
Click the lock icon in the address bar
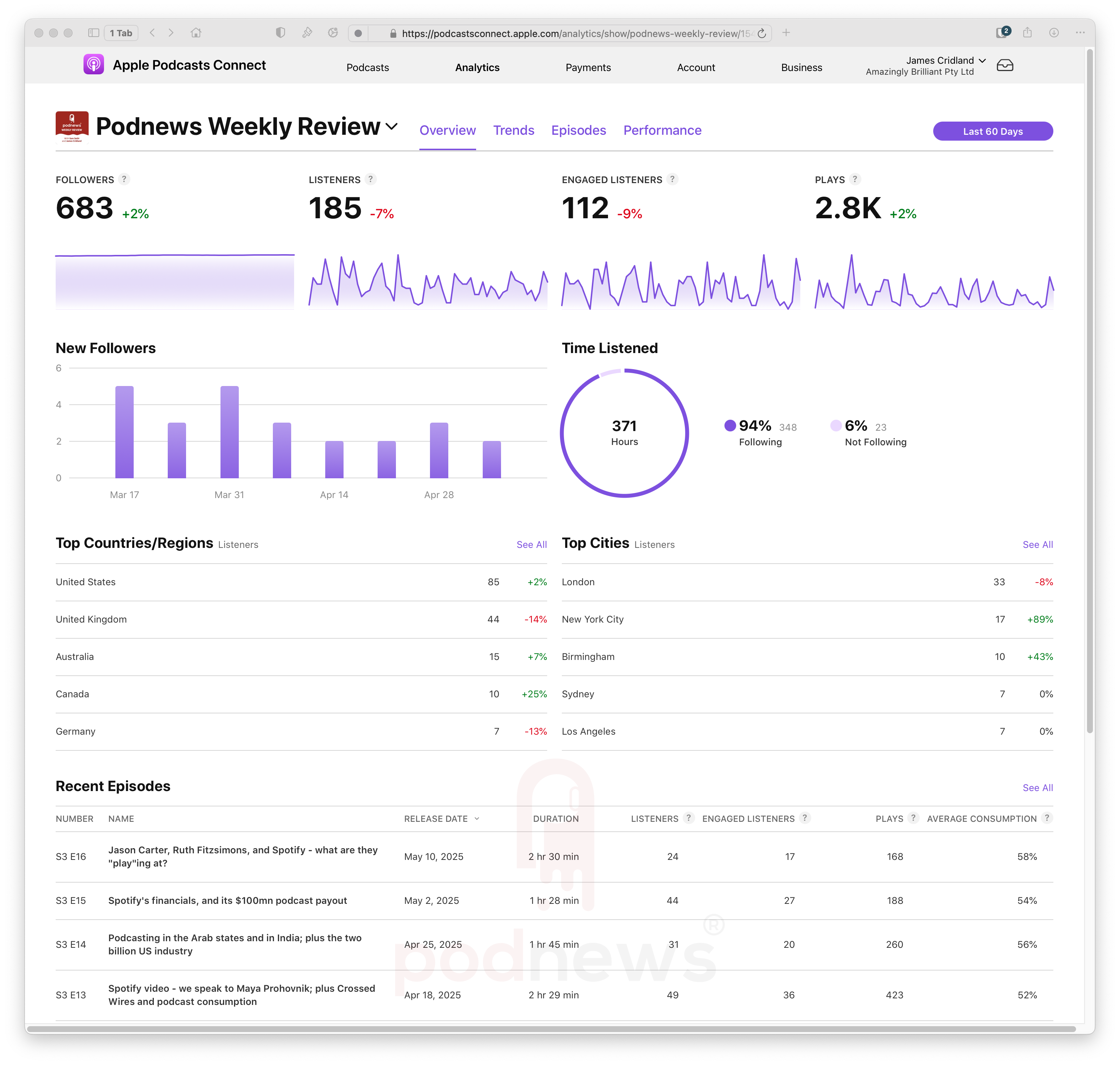pos(393,33)
